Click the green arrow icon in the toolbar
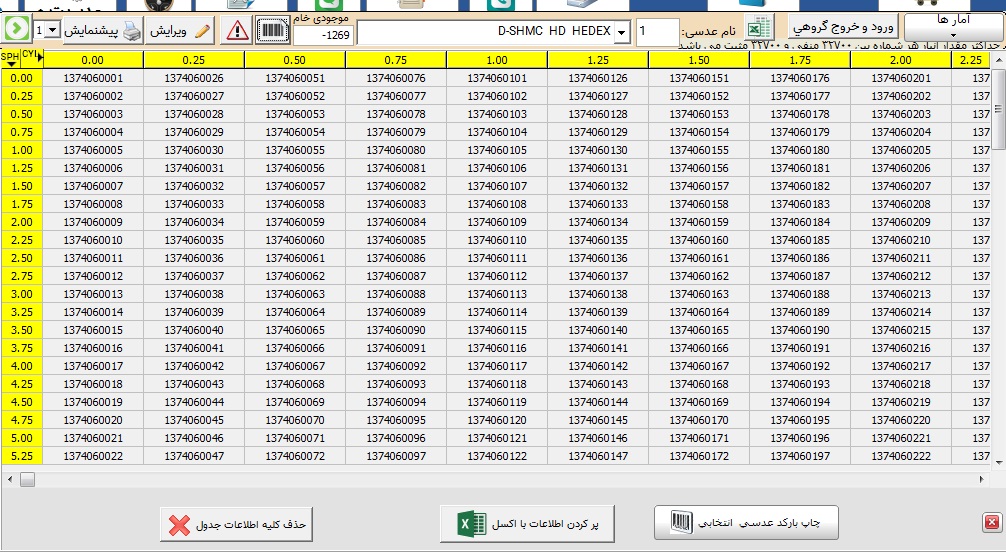 pyautogui.click(x=15, y=30)
